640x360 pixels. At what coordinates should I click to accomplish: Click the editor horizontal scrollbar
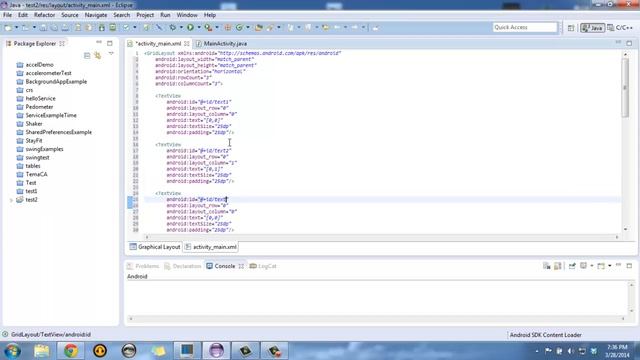pos(381,237)
